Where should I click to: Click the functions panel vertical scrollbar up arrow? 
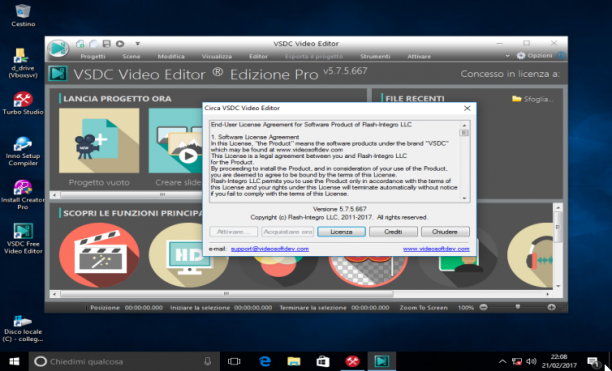558,208
